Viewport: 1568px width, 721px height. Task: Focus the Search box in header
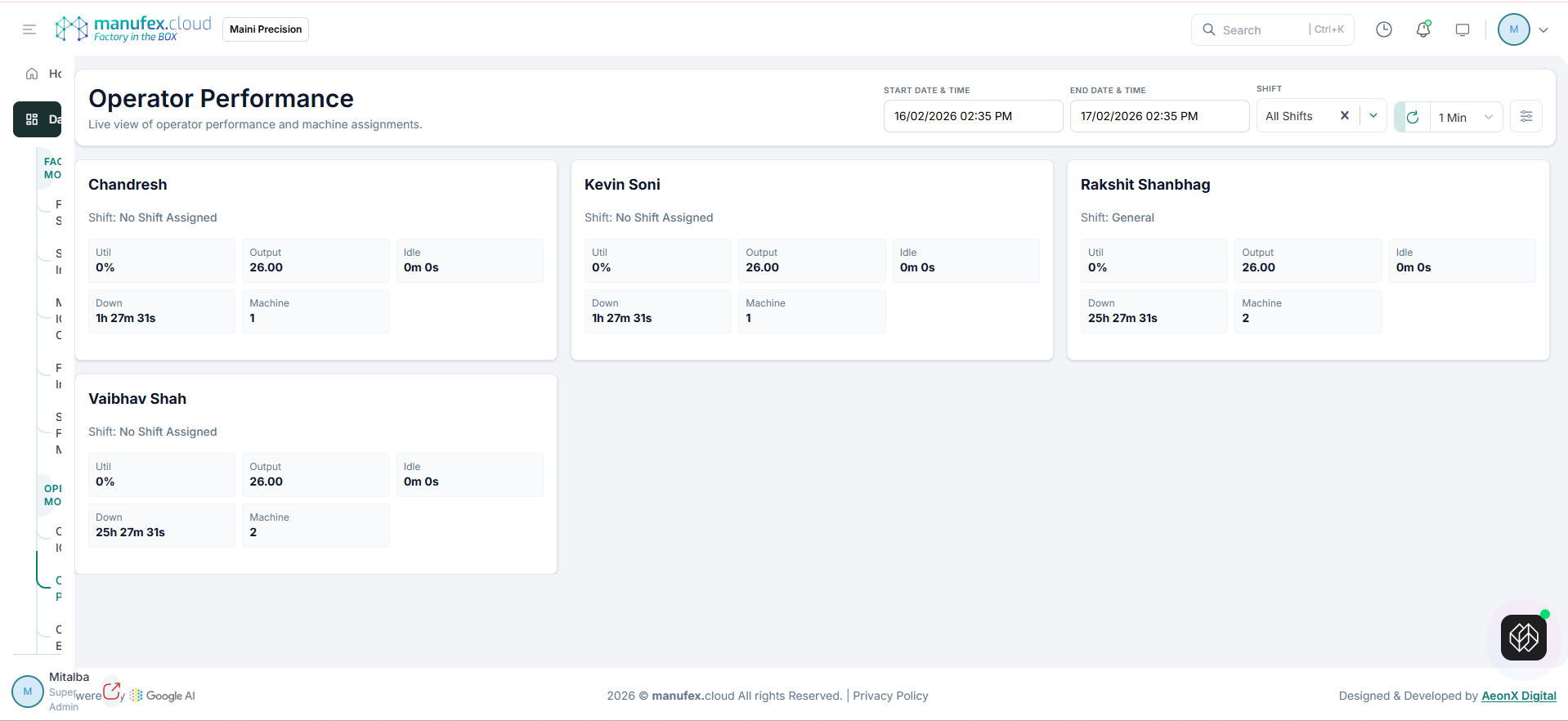[1263, 30]
